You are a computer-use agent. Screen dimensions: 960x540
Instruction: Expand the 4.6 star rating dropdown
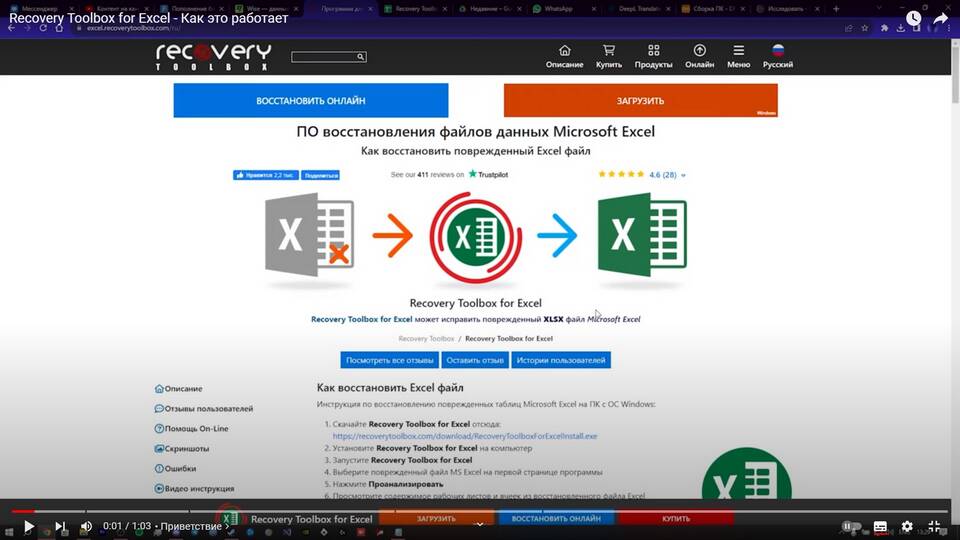click(x=684, y=175)
